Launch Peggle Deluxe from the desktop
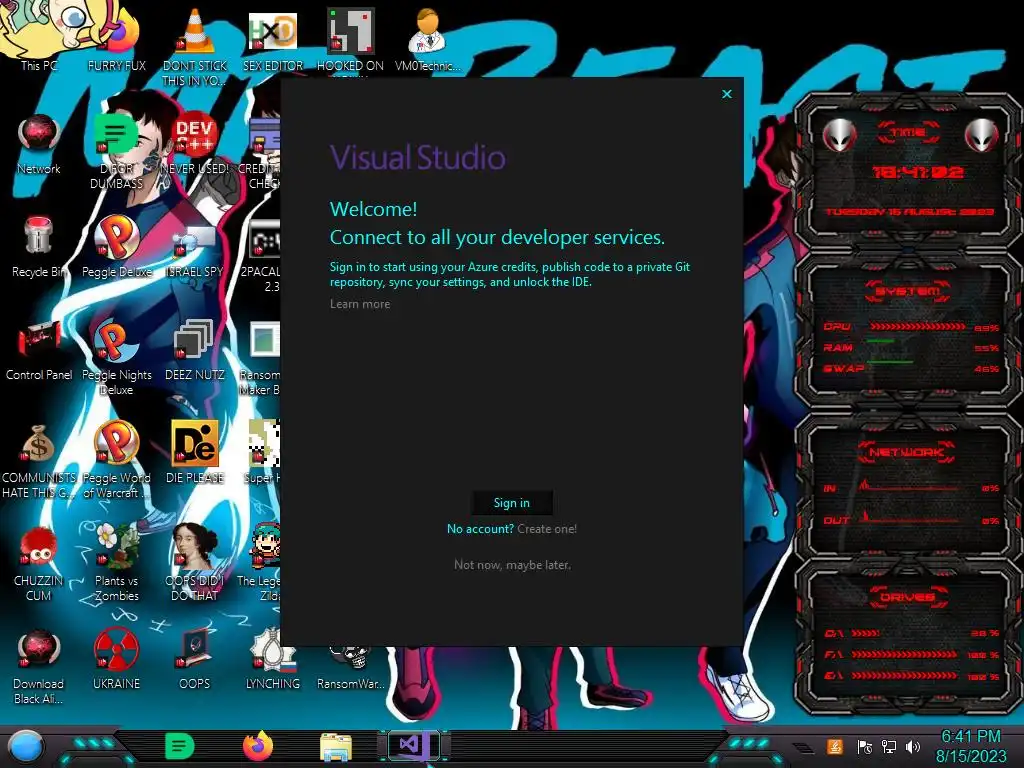1024x768 pixels. (116, 247)
